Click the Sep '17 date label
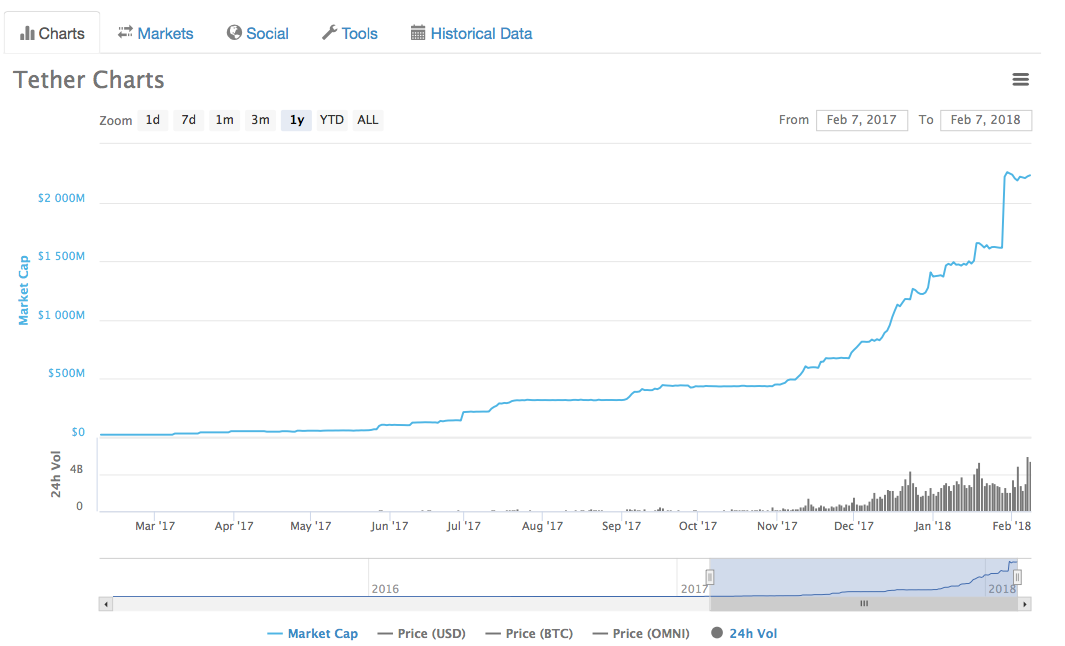 (621, 526)
